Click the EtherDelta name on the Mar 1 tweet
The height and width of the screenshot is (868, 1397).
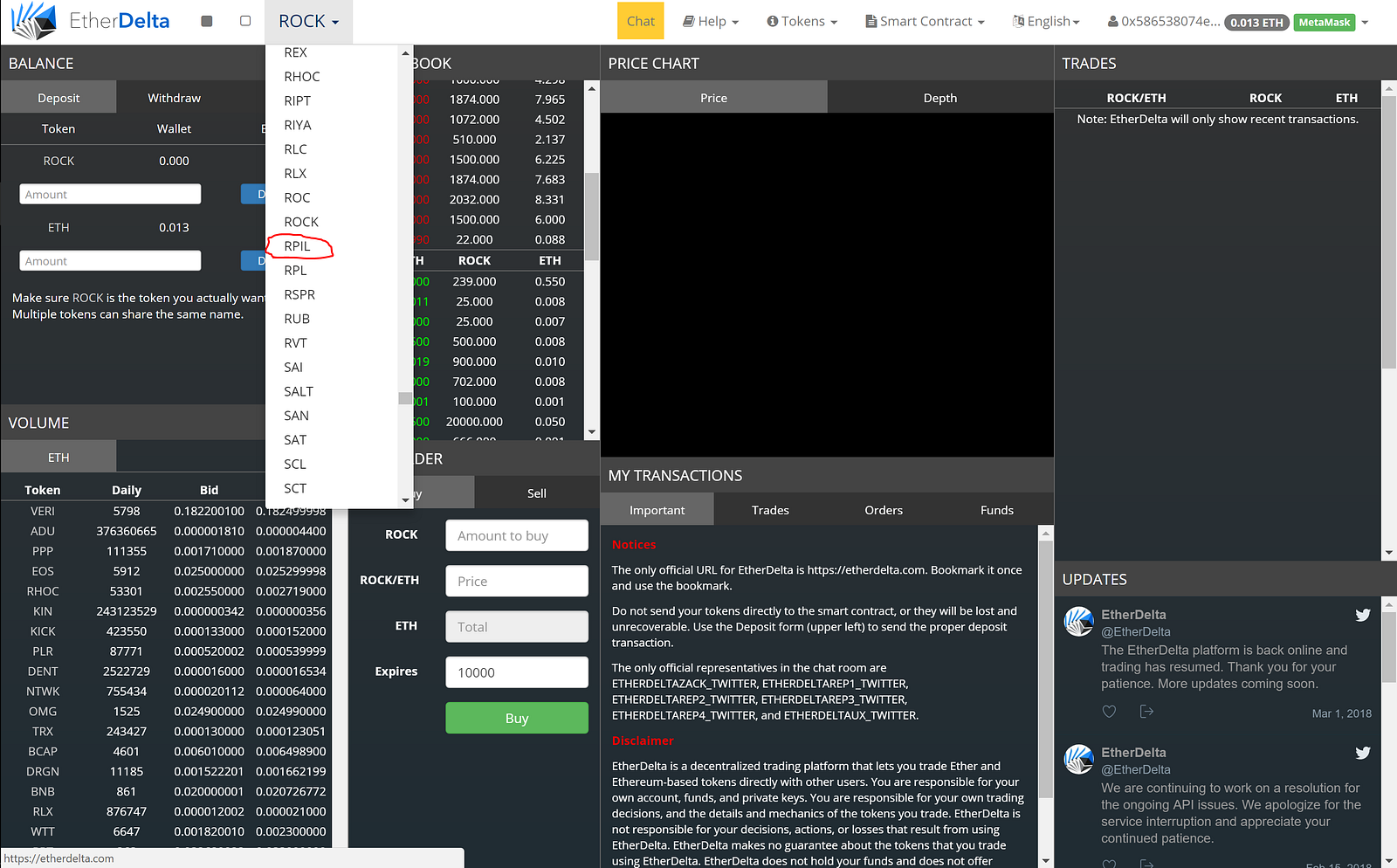tap(1133, 615)
